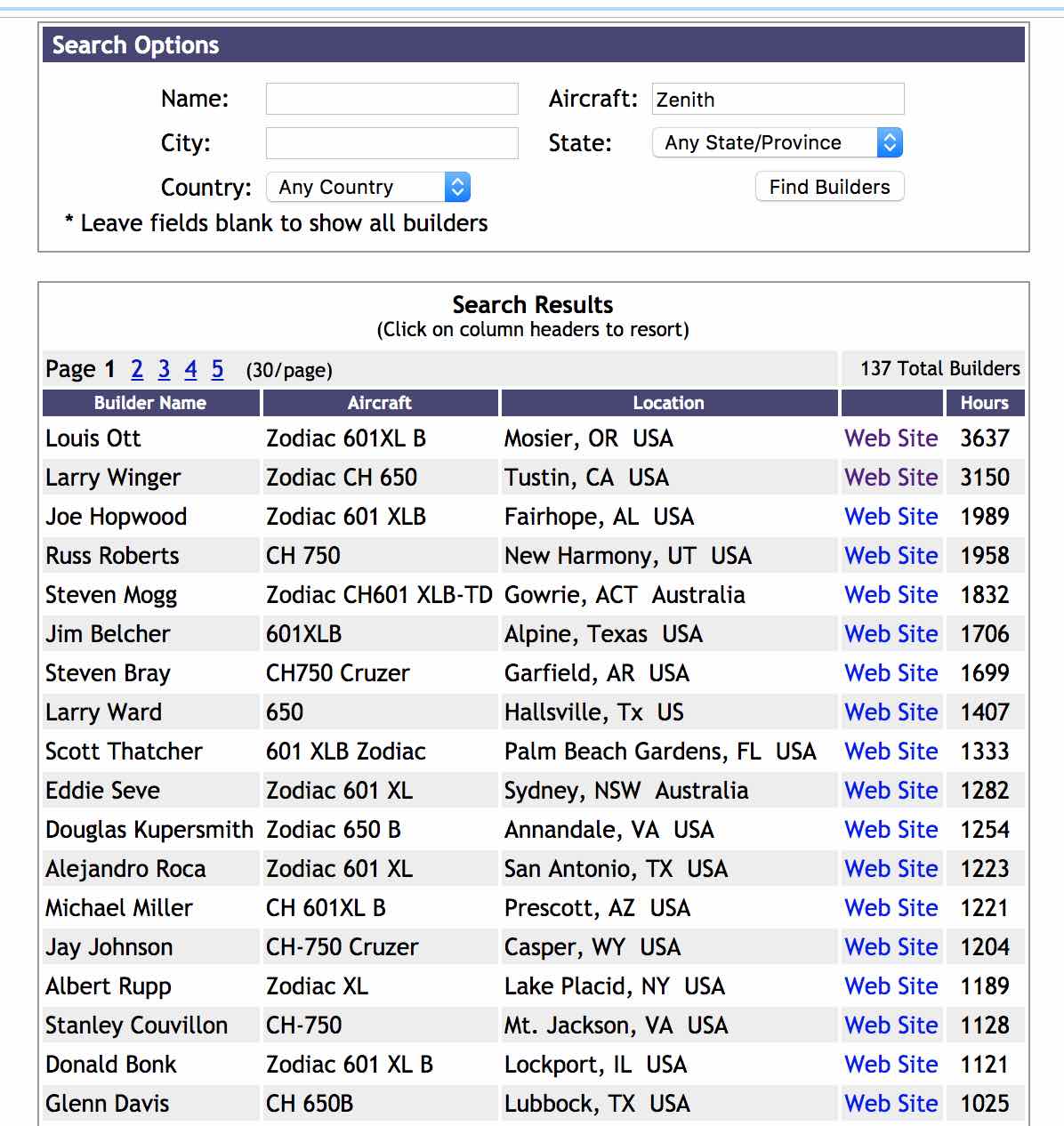
Task: Open Glenn Davis's Web Site link
Action: (x=891, y=1104)
